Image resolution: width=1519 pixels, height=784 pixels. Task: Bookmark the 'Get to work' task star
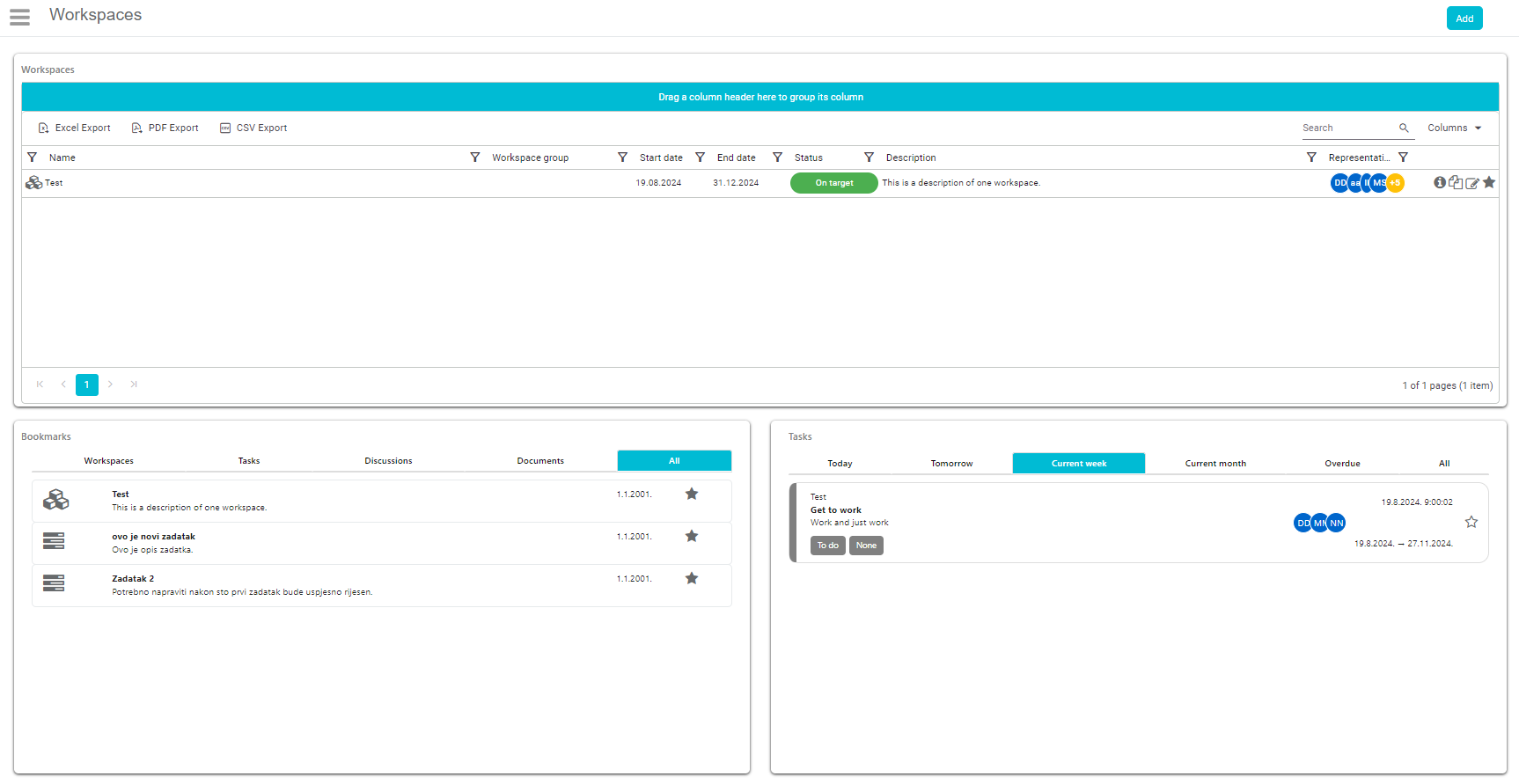[1471, 522]
